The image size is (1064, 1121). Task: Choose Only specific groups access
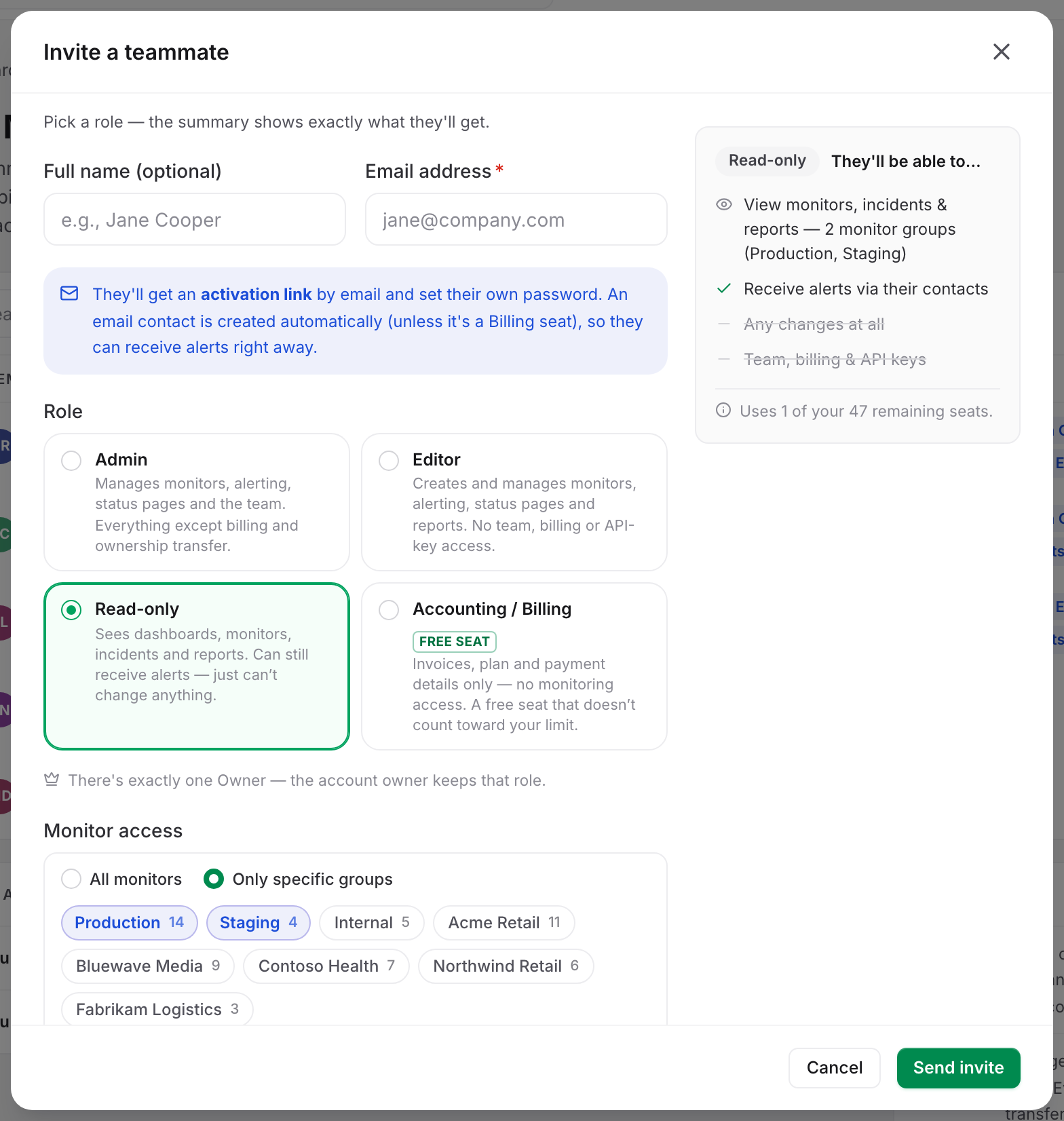coord(299,879)
